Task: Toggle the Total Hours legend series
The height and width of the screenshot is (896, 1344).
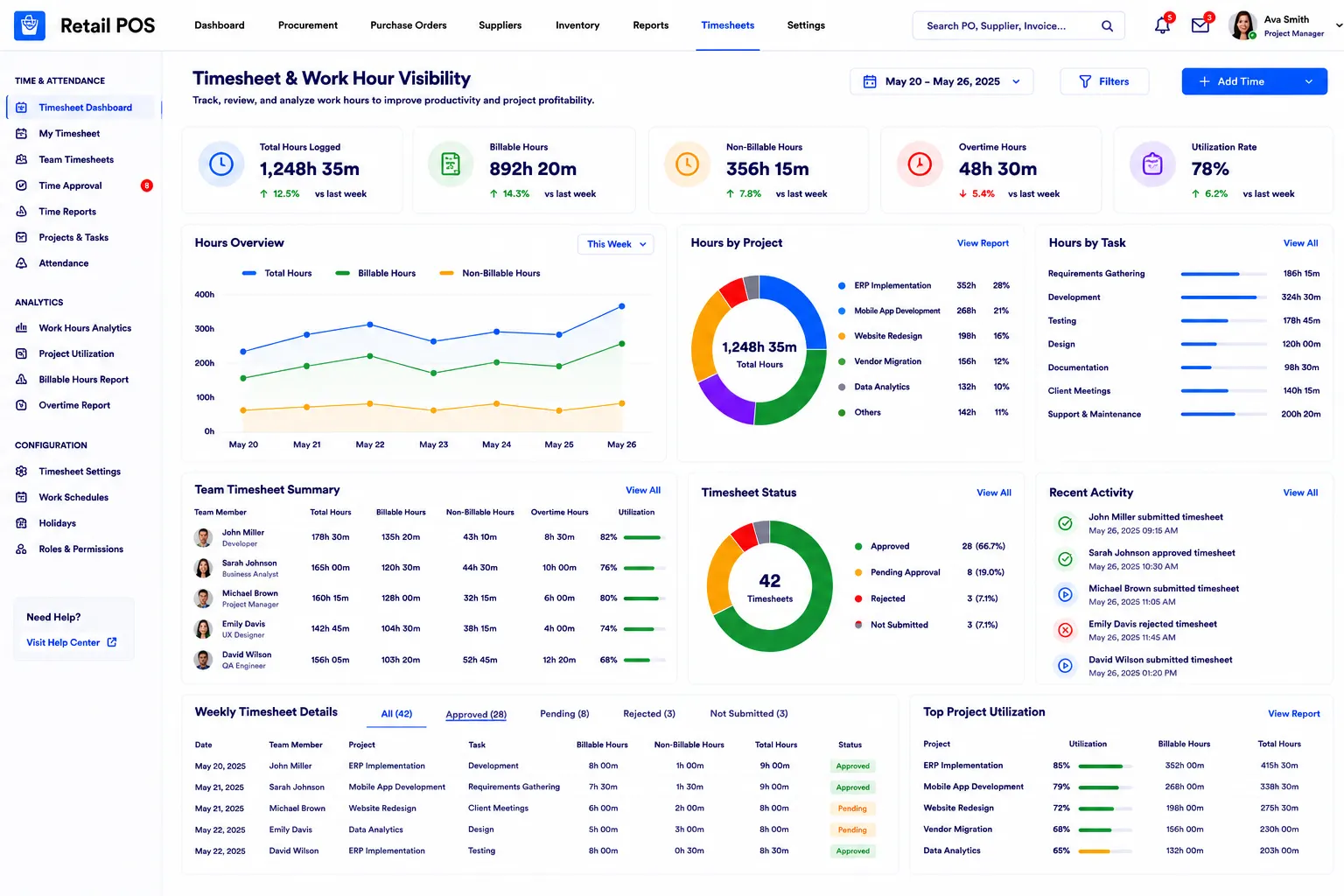Action: click(x=276, y=273)
